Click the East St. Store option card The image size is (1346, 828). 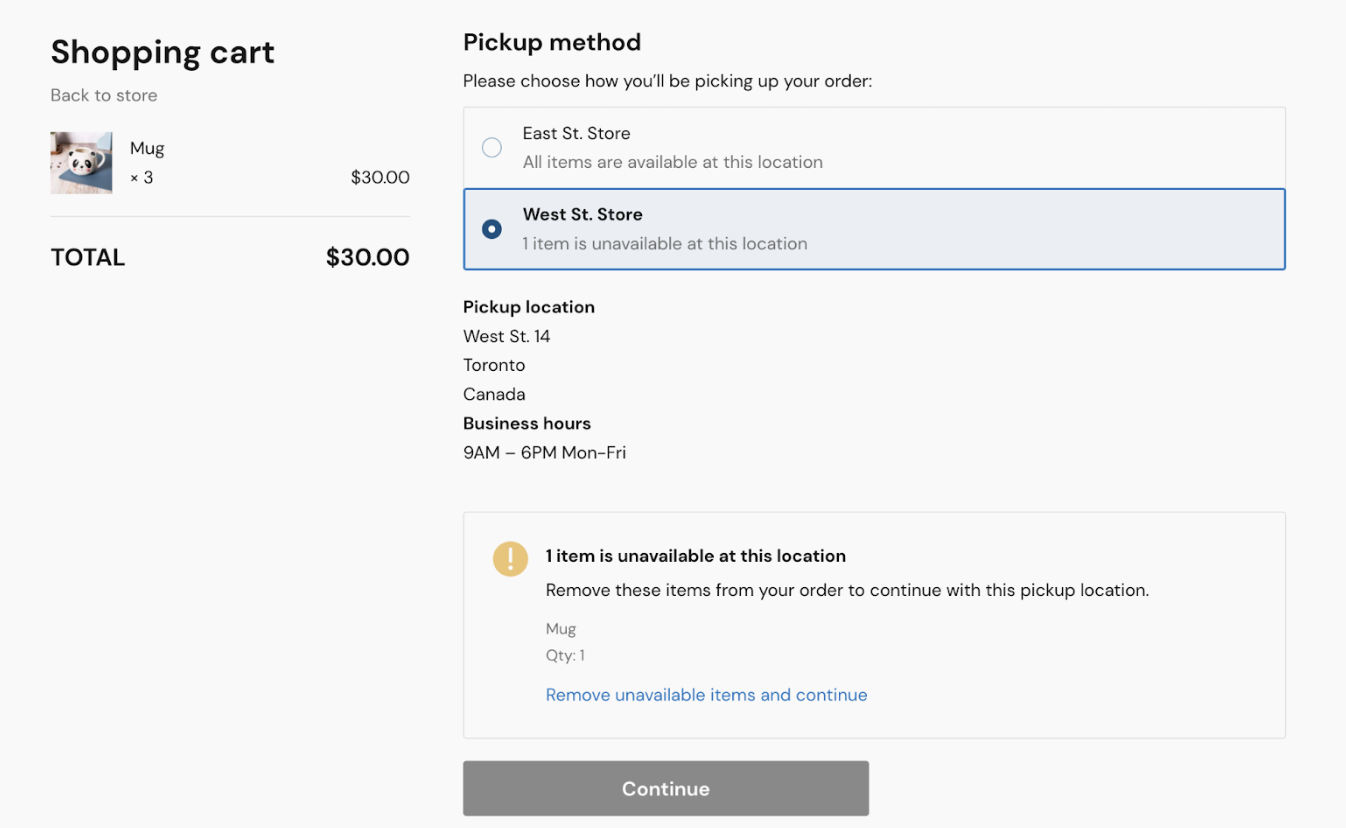click(x=874, y=146)
